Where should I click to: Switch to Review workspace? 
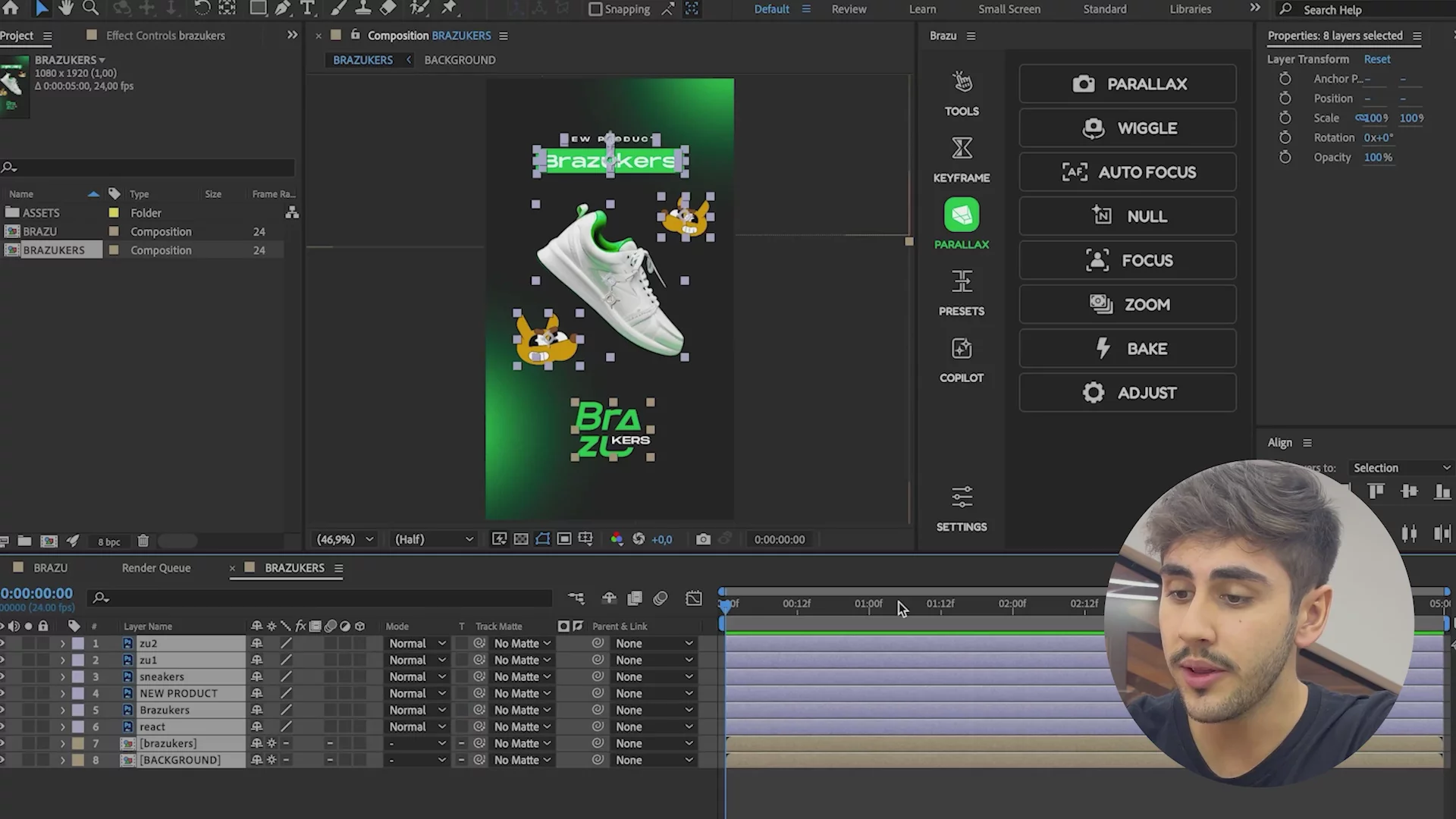tap(849, 9)
